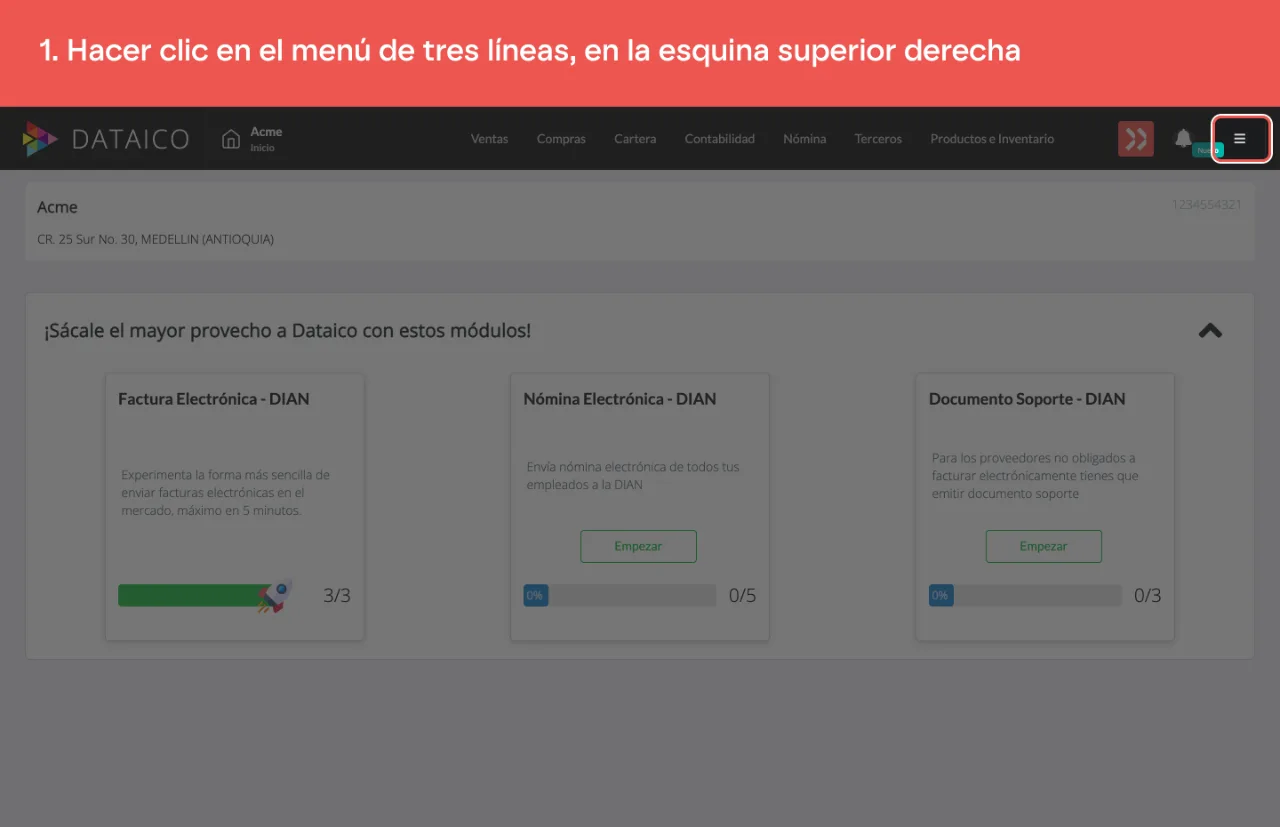Open the Compras menu
Screen dimensions: 1280x827
pyautogui.click(x=561, y=139)
